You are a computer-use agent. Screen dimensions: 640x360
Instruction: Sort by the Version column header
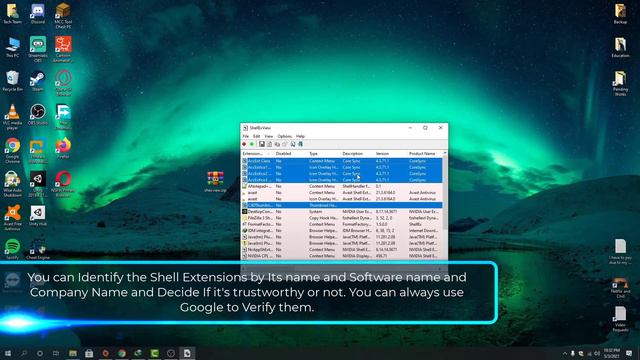point(391,153)
